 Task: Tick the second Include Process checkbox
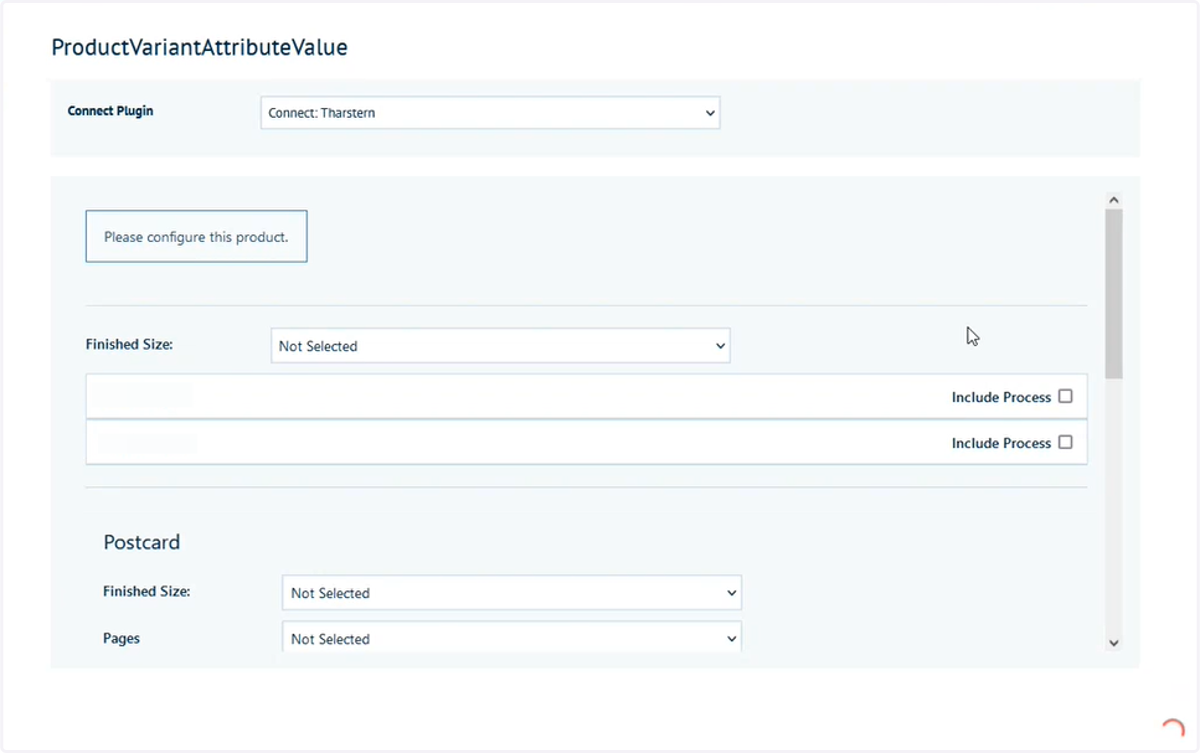coord(1065,442)
